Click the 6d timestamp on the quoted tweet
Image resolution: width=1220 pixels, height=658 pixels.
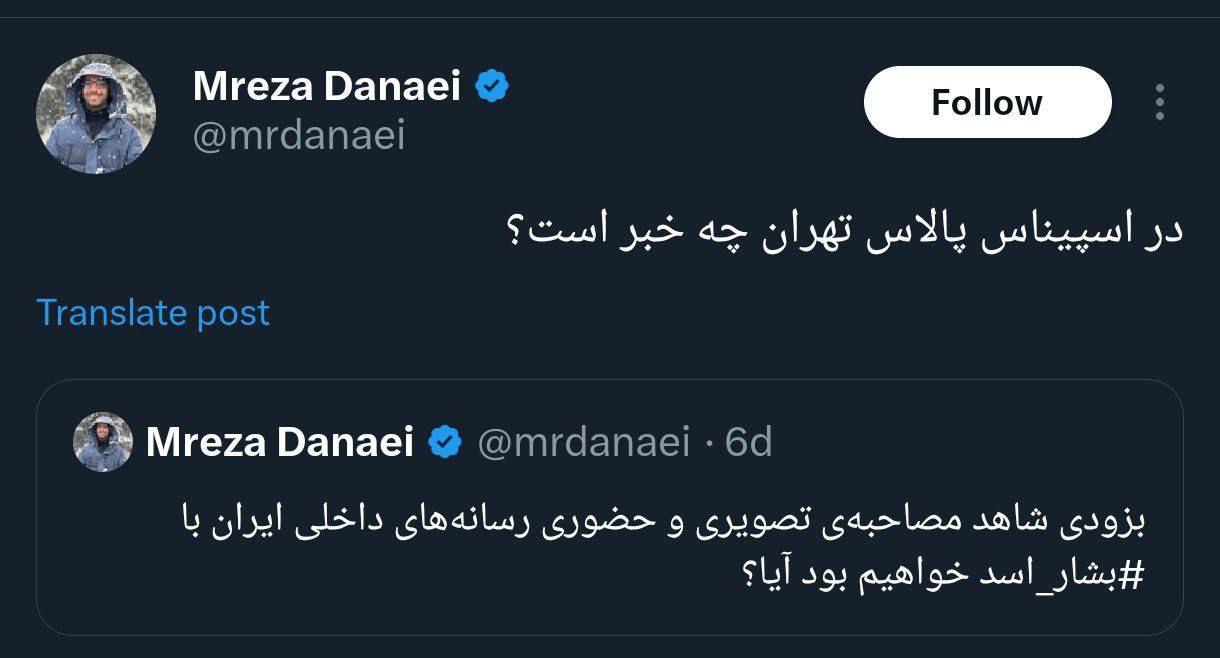coord(746,441)
